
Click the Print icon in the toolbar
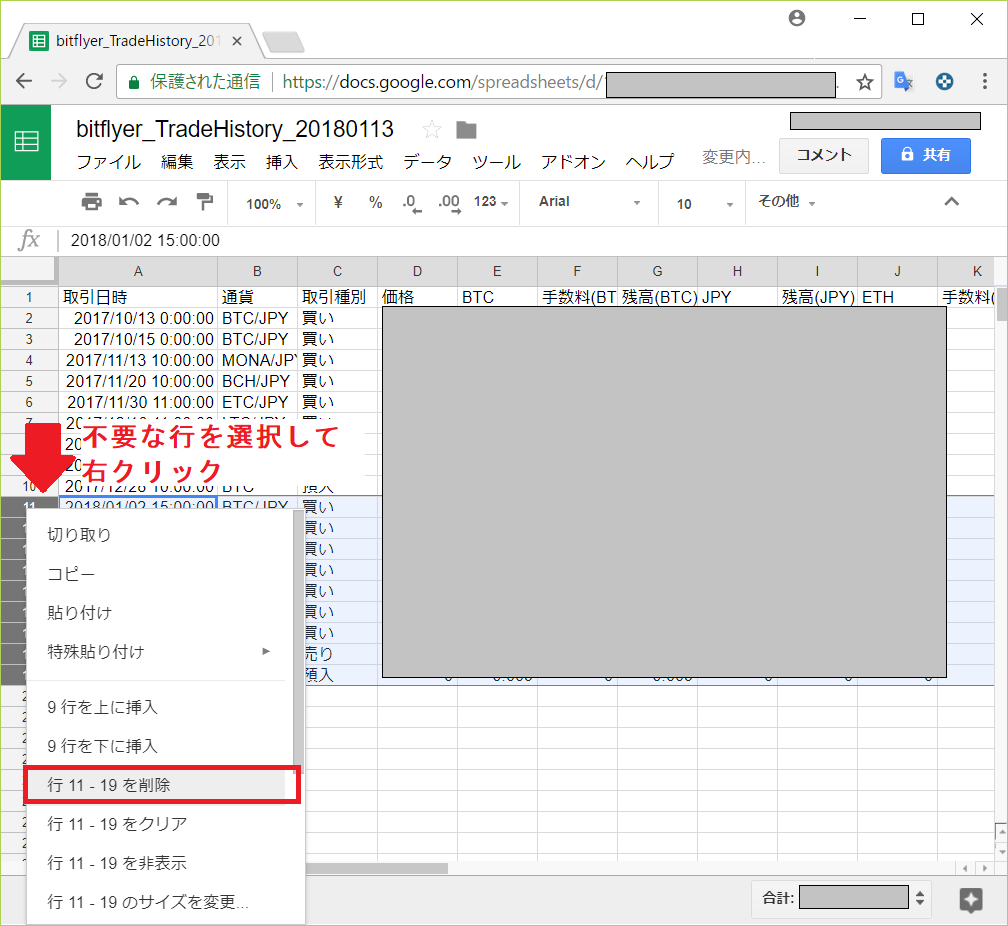pyautogui.click(x=91, y=202)
